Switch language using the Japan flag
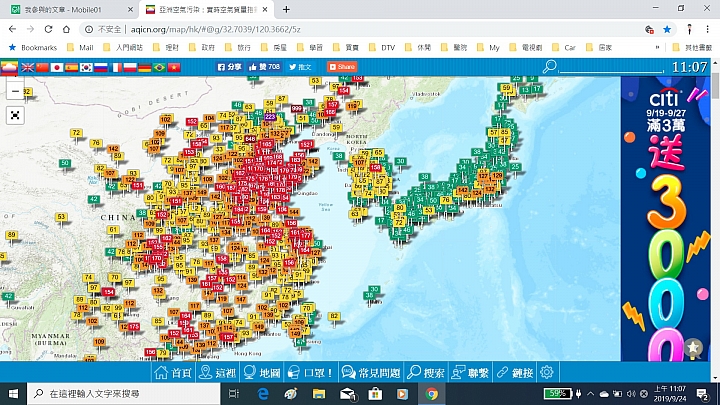 coord(57,68)
